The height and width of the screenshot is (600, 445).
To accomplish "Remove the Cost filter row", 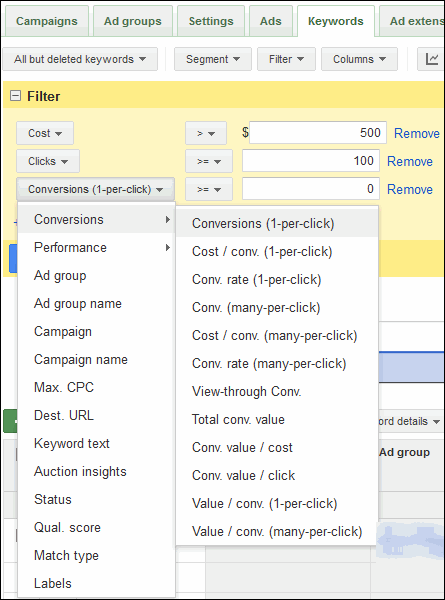I will point(417,134).
